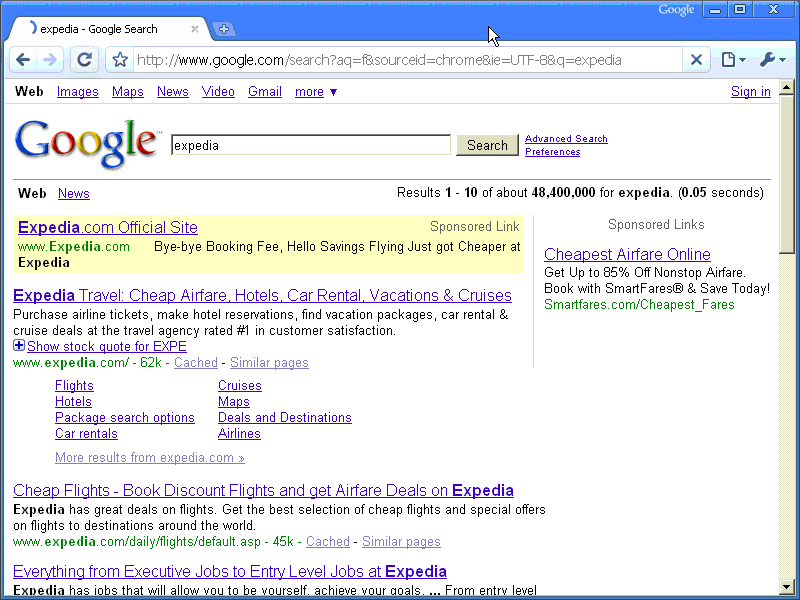
Task: Go forward with the browser forward arrow
Action: (50, 60)
